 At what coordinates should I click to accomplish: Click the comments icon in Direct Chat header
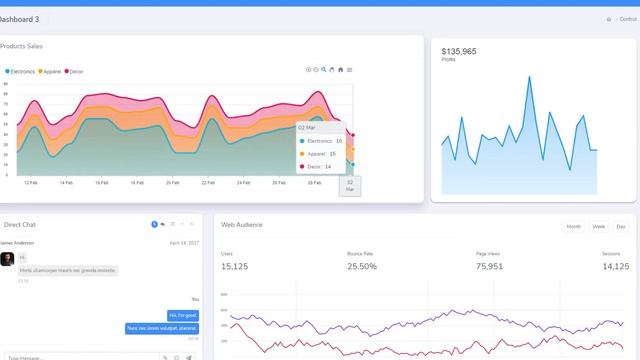(x=162, y=224)
